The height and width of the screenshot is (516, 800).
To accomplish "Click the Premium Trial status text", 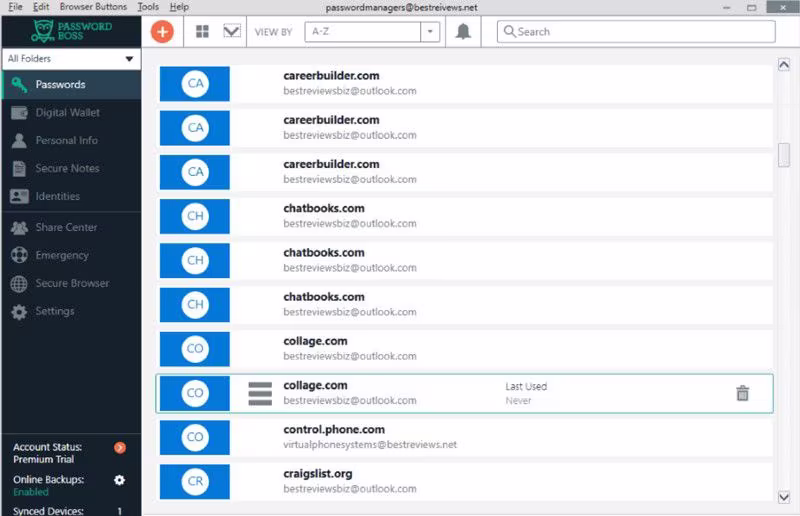I will click(x=43, y=459).
